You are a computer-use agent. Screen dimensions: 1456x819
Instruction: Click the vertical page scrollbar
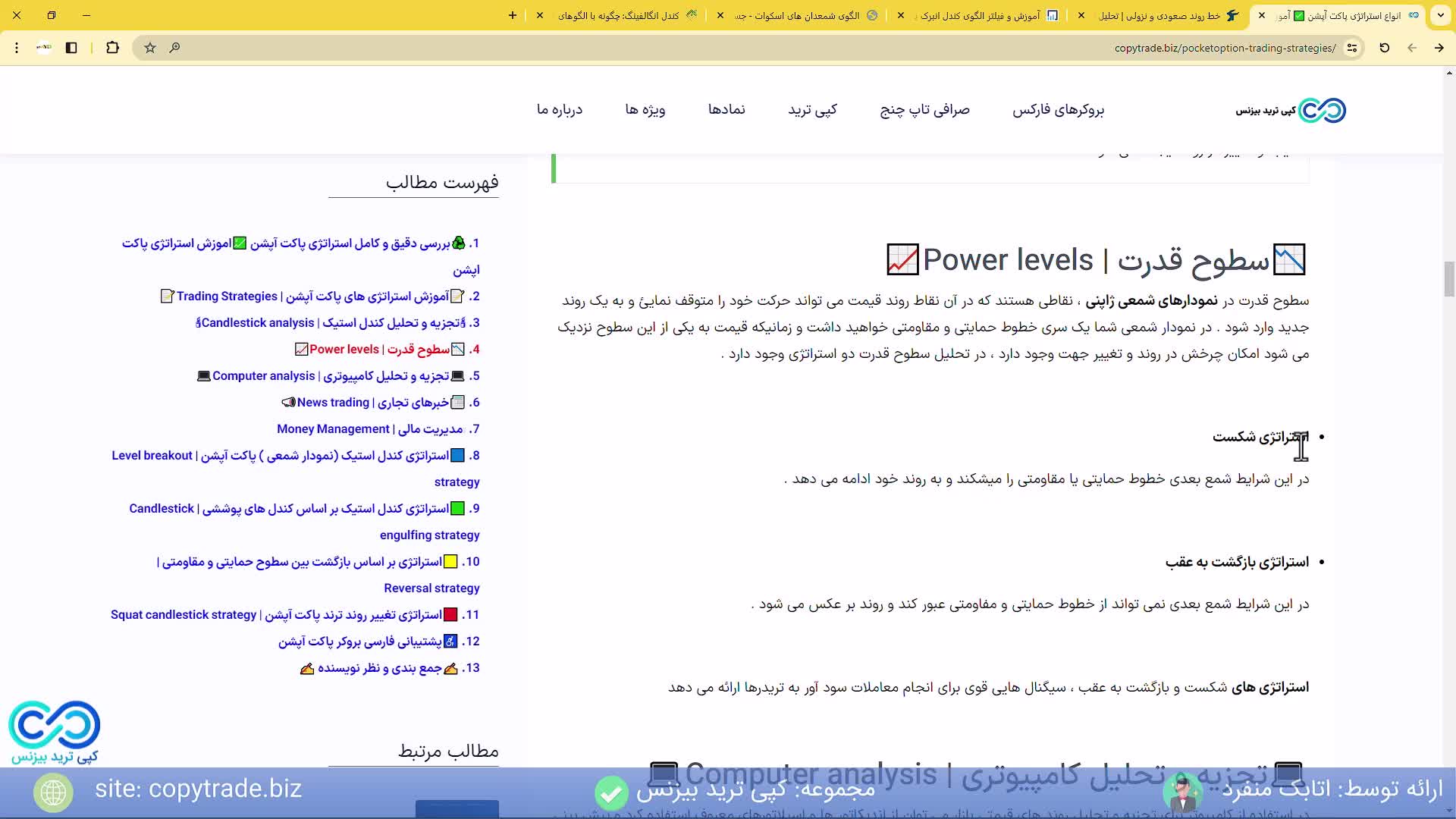(1449, 281)
